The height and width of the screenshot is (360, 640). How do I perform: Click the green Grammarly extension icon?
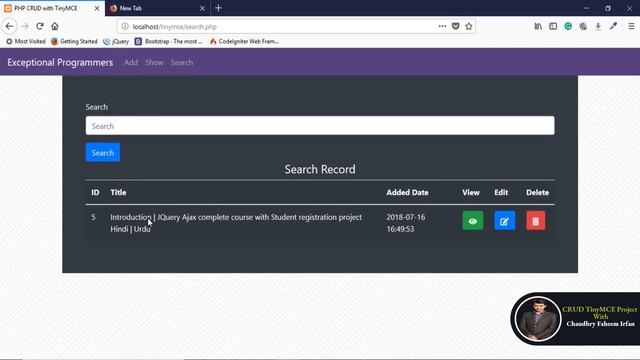click(568, 27)
